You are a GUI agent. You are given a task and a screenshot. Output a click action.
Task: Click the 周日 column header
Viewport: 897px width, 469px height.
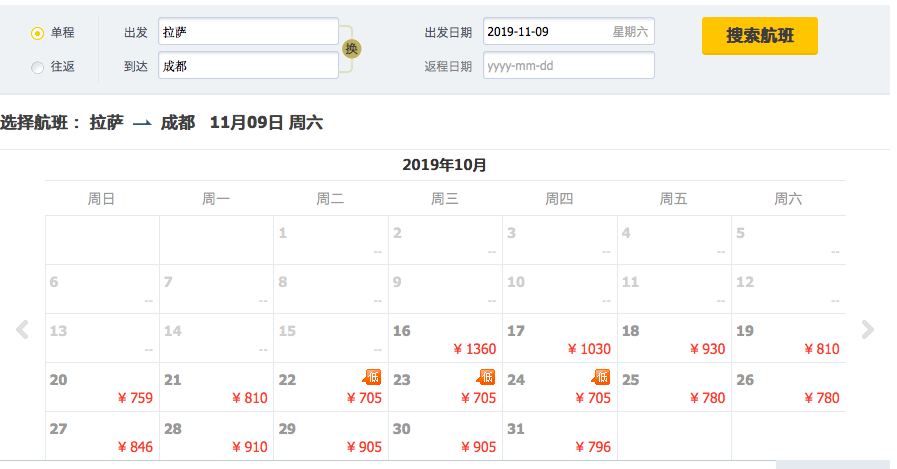pos(101,198)
